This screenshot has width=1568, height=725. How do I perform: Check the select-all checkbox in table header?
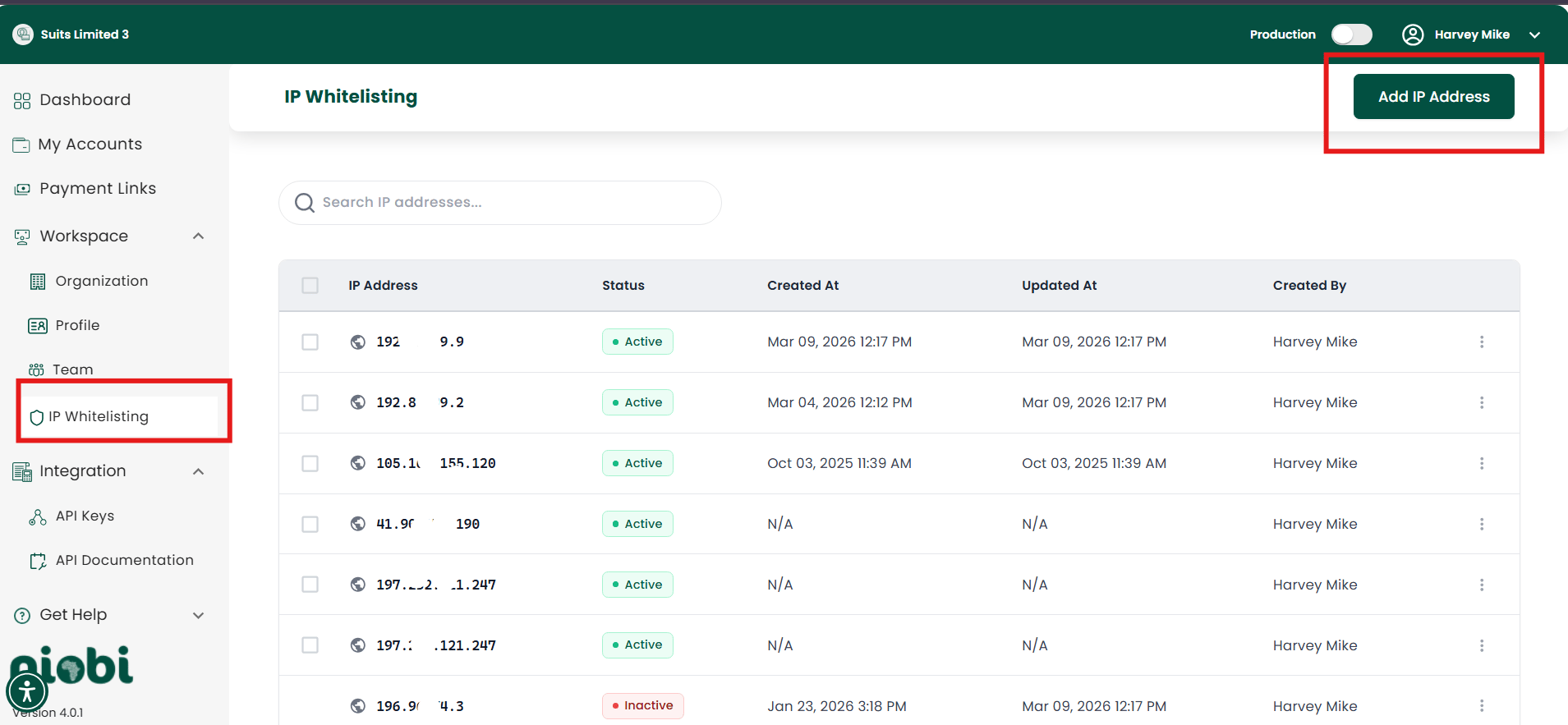[310, 286]
